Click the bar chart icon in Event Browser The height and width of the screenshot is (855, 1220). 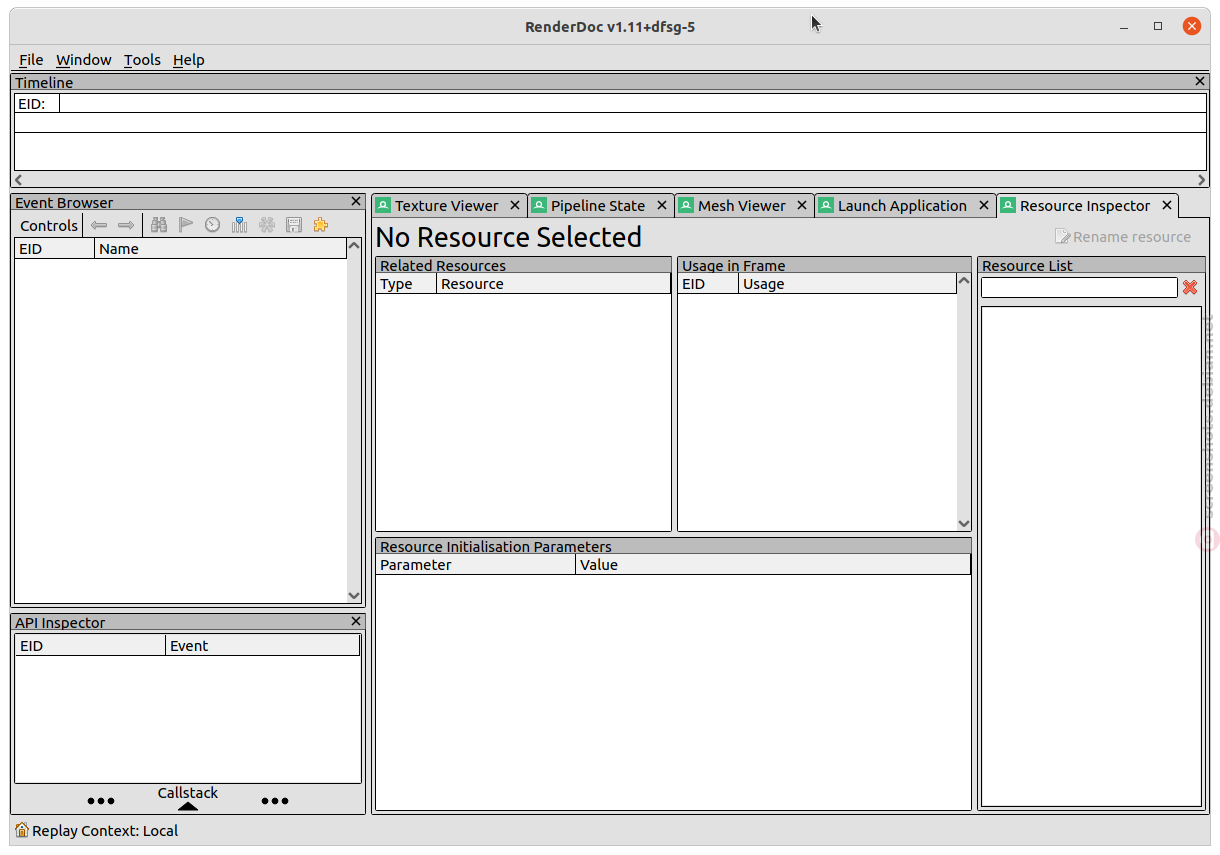pyautogui.click(x=240, y=225)
